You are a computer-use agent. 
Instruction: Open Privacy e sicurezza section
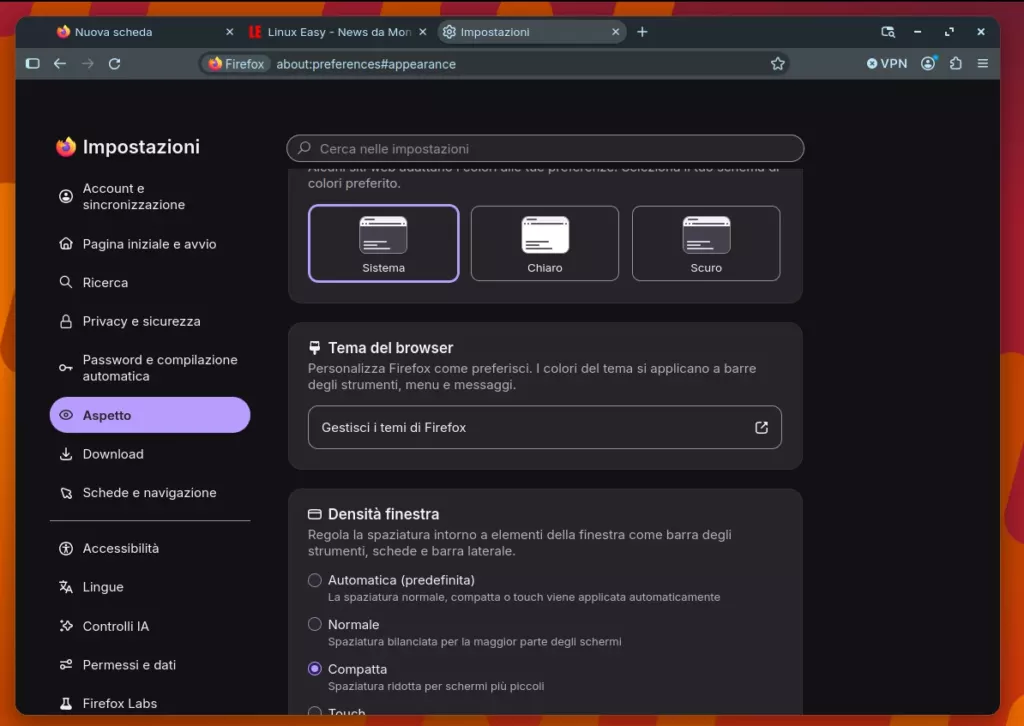click(150, 321)
